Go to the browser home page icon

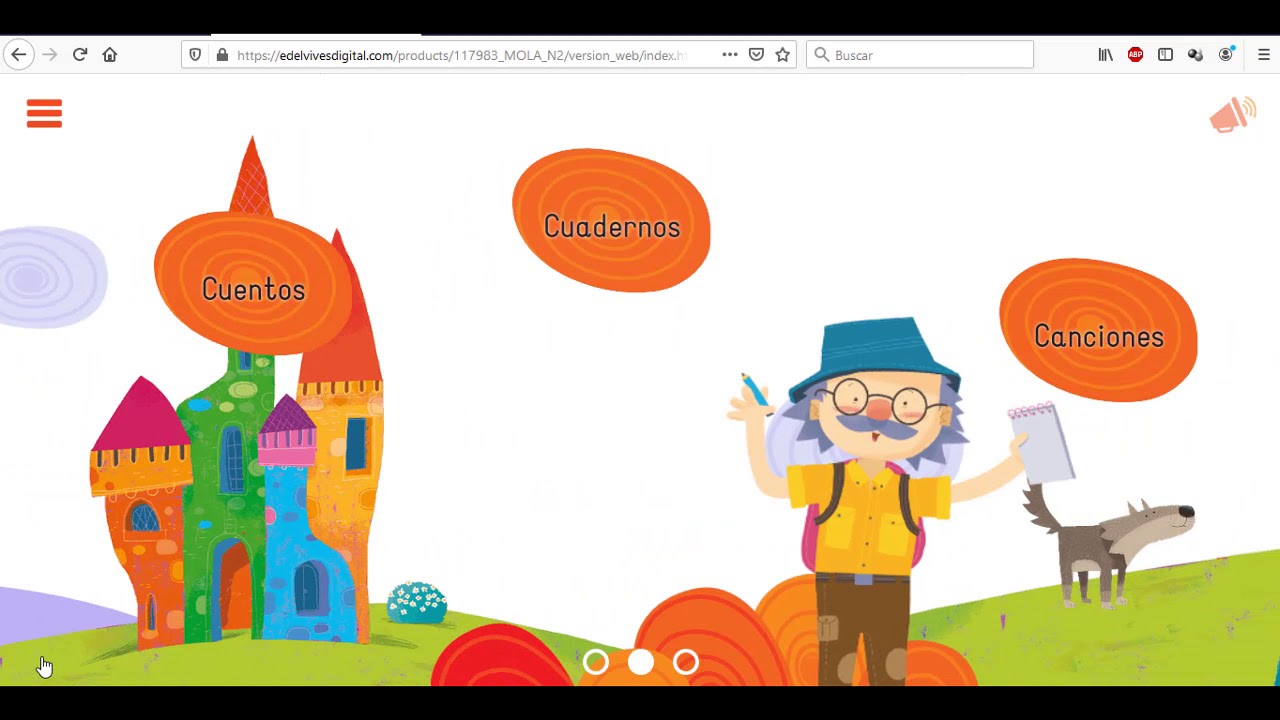[x=110, y=55]
